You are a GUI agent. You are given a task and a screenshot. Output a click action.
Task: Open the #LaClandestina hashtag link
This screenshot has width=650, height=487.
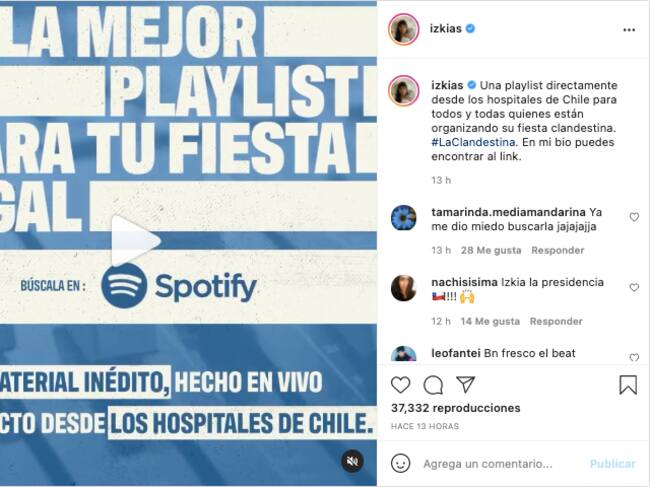[473, 142]
